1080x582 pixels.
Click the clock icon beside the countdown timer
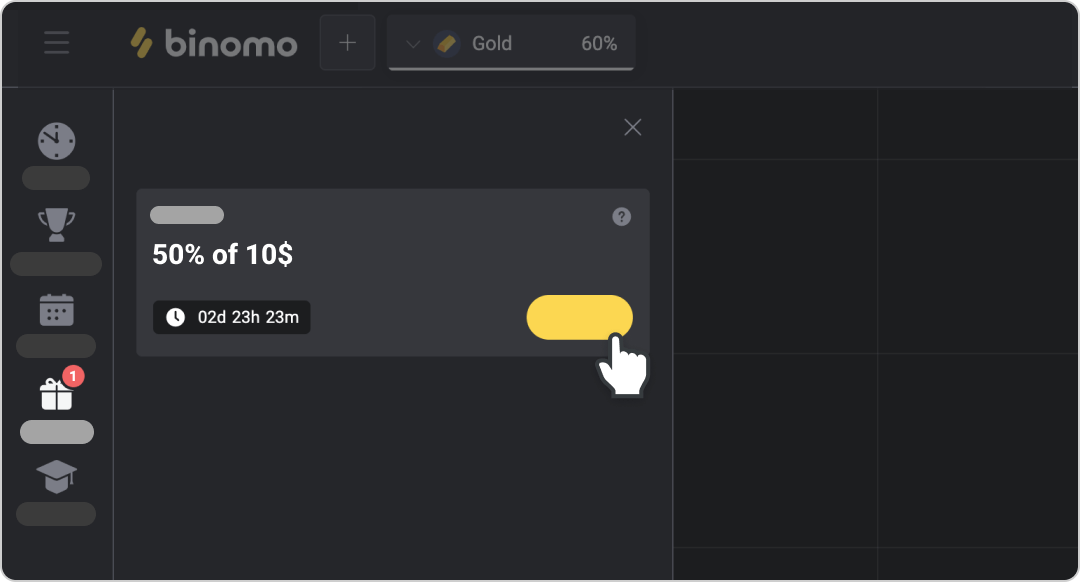[x=175, y=317]
